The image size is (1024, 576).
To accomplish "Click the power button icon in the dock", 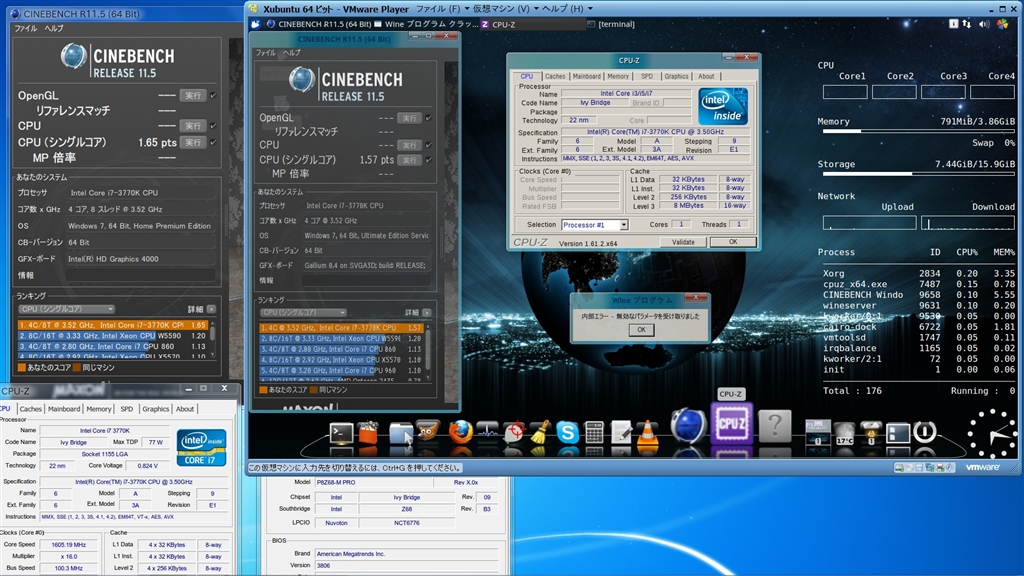I will [924, 432].
